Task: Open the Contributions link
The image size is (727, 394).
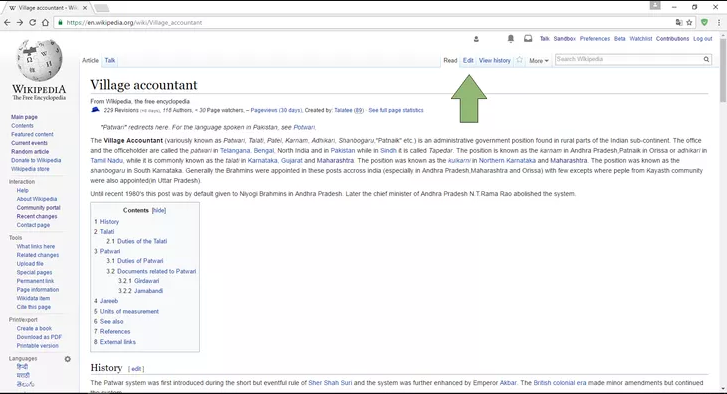Action: tap(672, 39)
